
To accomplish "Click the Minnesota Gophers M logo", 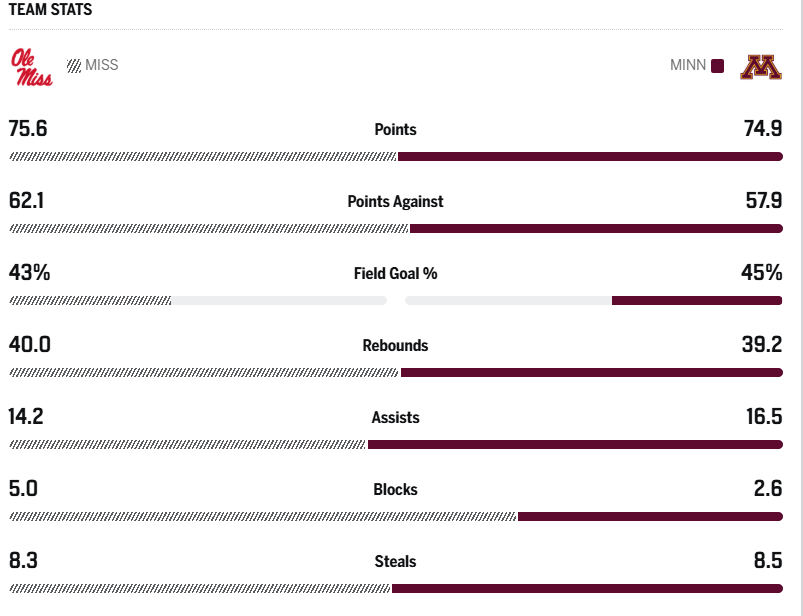I will 760,67.
